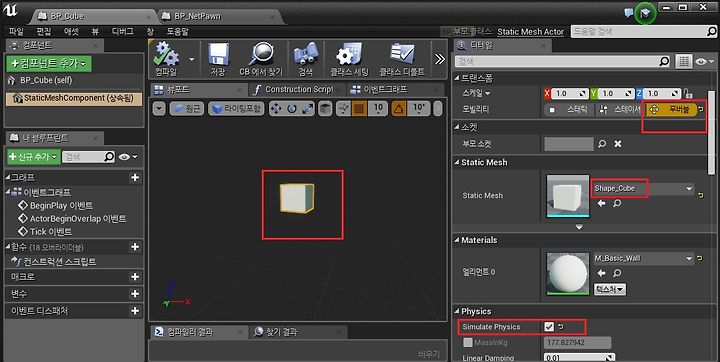Click the Add Component button
This screenshot has width=720, height=362.
pyautogui.click(x=49, y=63)
